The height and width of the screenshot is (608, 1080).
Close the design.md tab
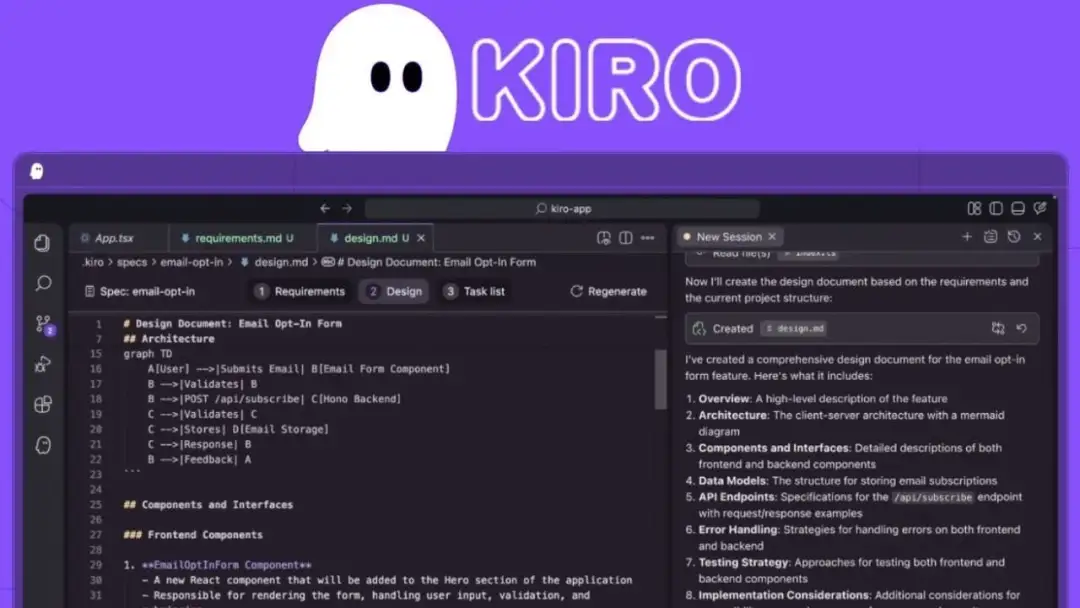click(421, 238)
